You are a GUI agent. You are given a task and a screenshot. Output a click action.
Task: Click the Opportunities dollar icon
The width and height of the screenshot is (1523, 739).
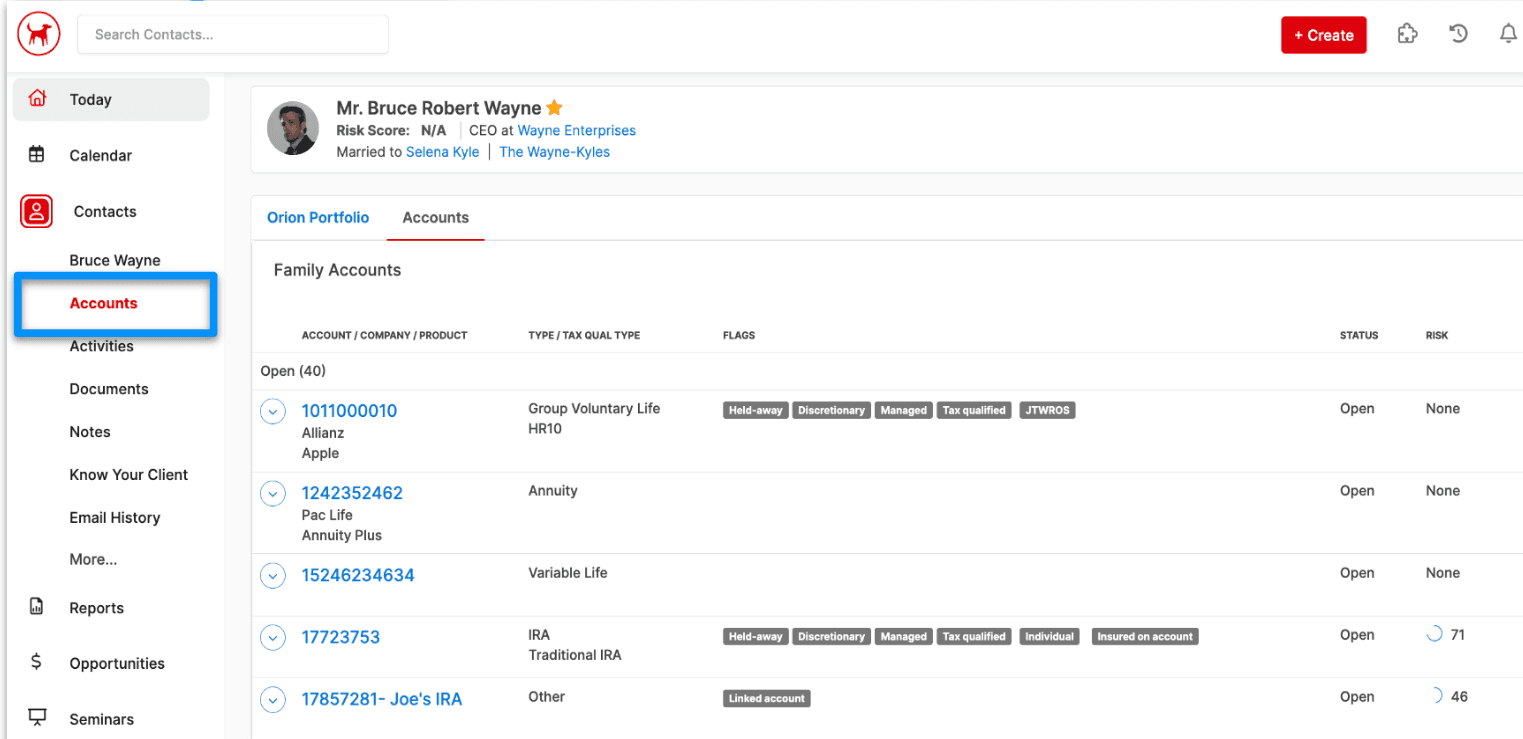(36, 662)
